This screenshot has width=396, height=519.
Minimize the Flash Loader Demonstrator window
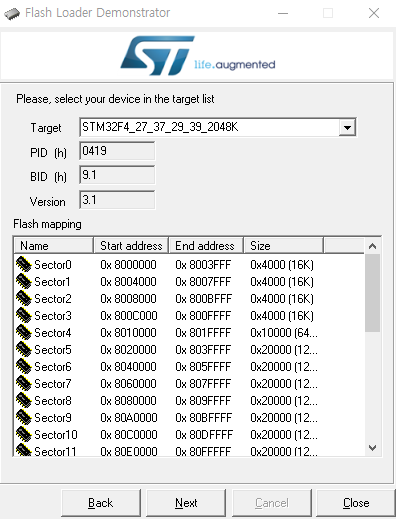tap(283, 13)
